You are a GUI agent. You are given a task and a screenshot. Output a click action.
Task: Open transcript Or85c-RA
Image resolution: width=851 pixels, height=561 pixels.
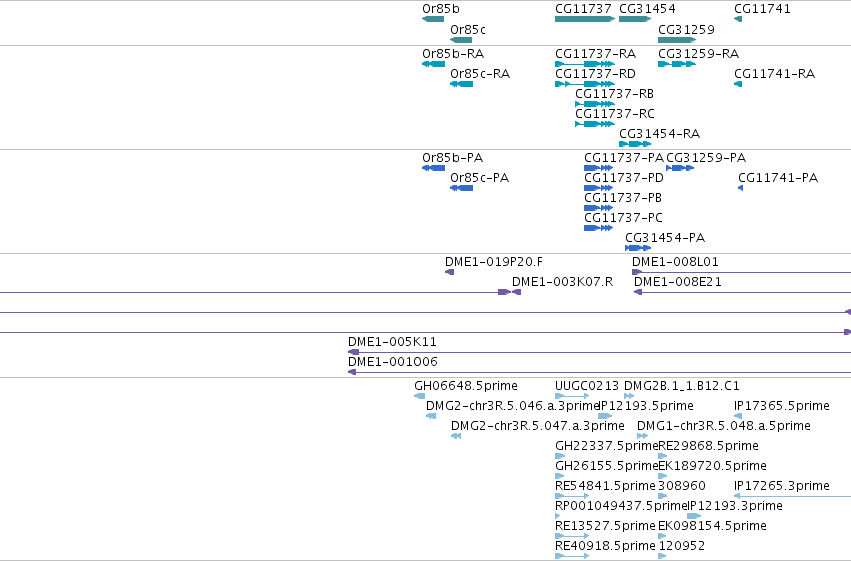tap(462, 84)
